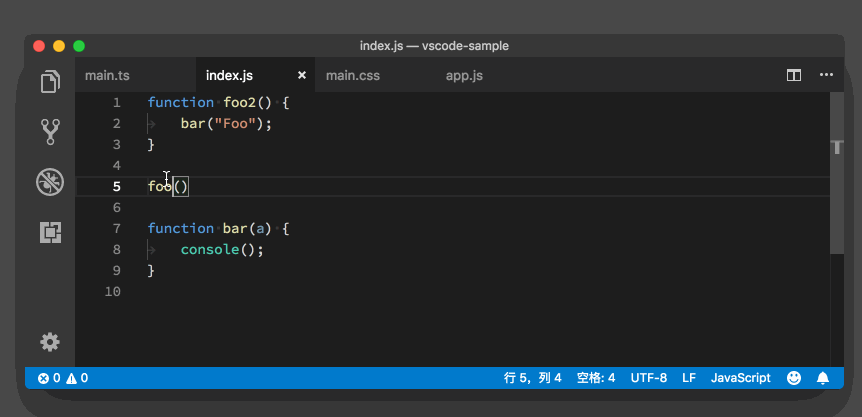Change the LF line ending

pos(689,378)
